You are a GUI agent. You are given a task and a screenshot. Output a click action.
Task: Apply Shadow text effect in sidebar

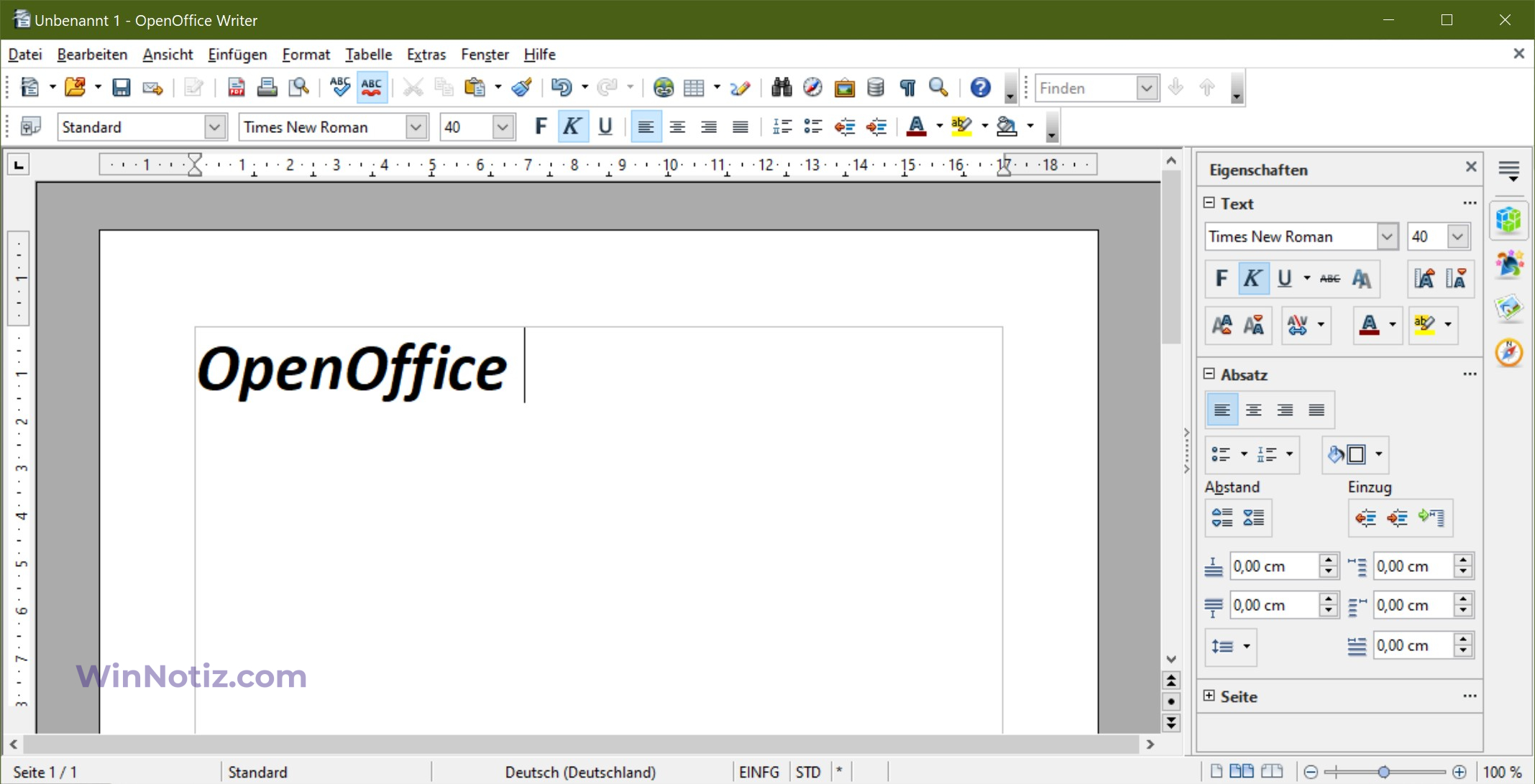1361,279
